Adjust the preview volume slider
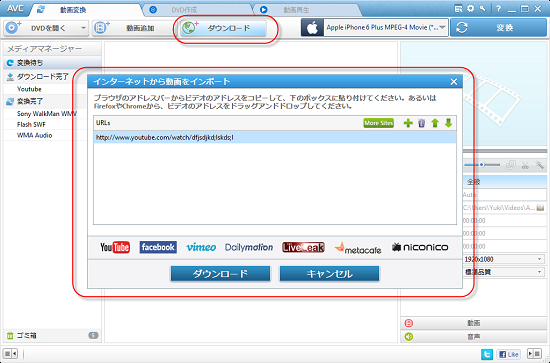The height and width of the screenshot is (363, 550). 483,164
